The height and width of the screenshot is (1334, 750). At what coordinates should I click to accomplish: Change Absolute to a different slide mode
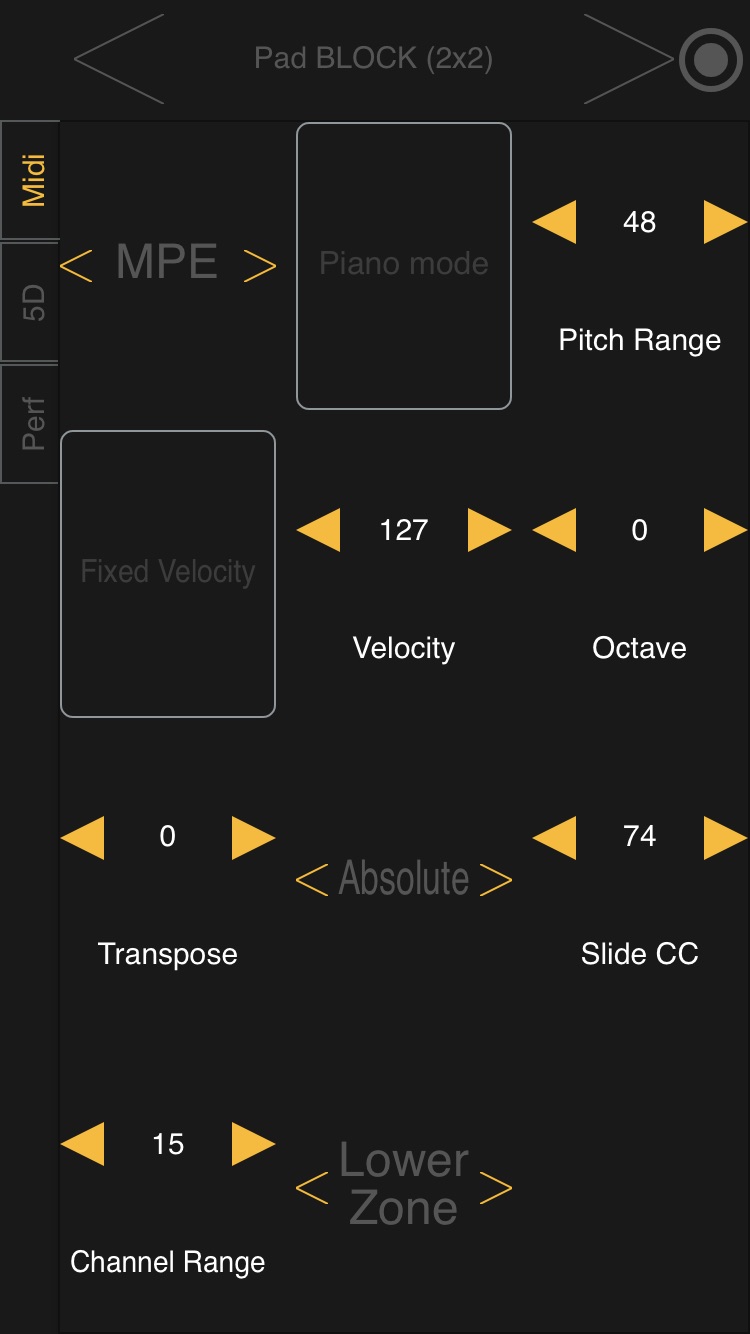click(496, 878)
